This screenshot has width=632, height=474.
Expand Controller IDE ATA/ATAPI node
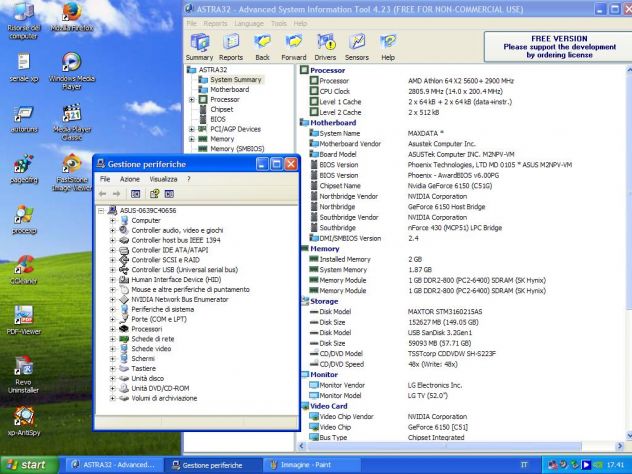click(112, 250)
